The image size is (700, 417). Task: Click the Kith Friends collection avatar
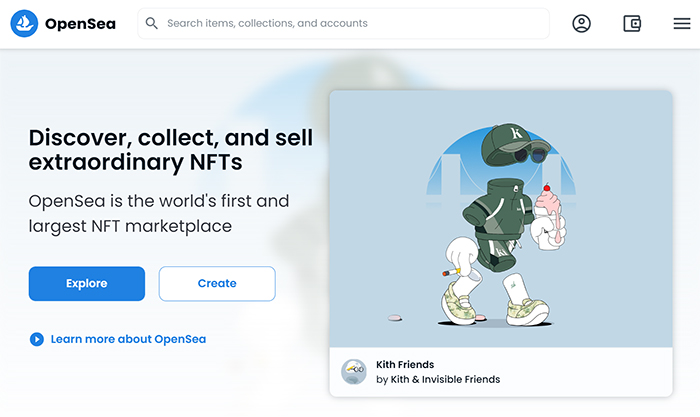coord(354,372)
